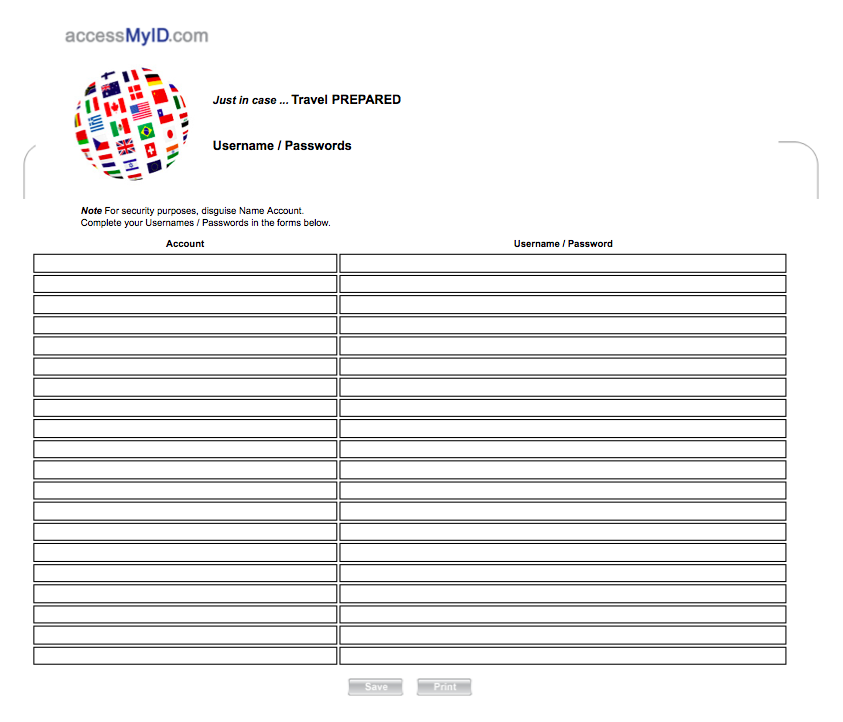Viewport: 843px width, 722px height.
Task: Click the Username / Passwords page title
Action: click(282, 146)
